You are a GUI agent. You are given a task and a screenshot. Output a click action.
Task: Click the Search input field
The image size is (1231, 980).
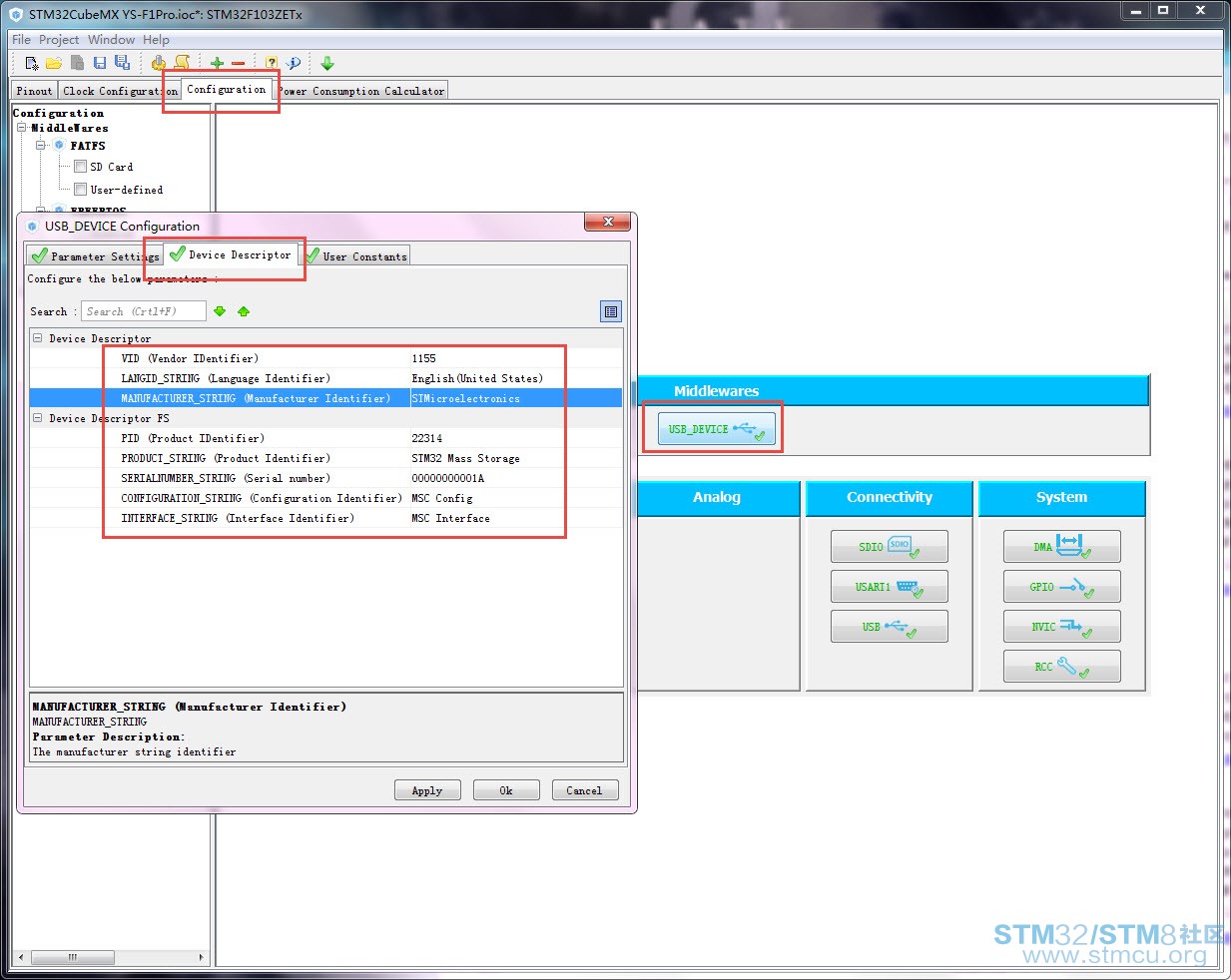[144, 311]
